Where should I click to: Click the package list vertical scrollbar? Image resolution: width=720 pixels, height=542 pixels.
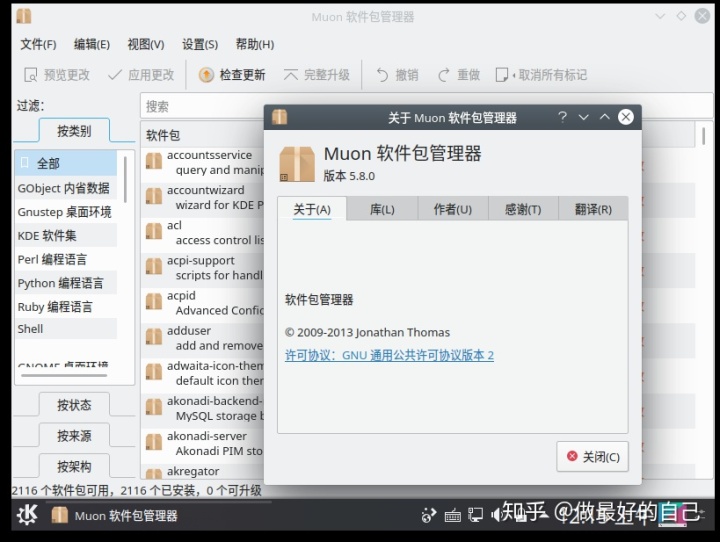click(703, 136)
